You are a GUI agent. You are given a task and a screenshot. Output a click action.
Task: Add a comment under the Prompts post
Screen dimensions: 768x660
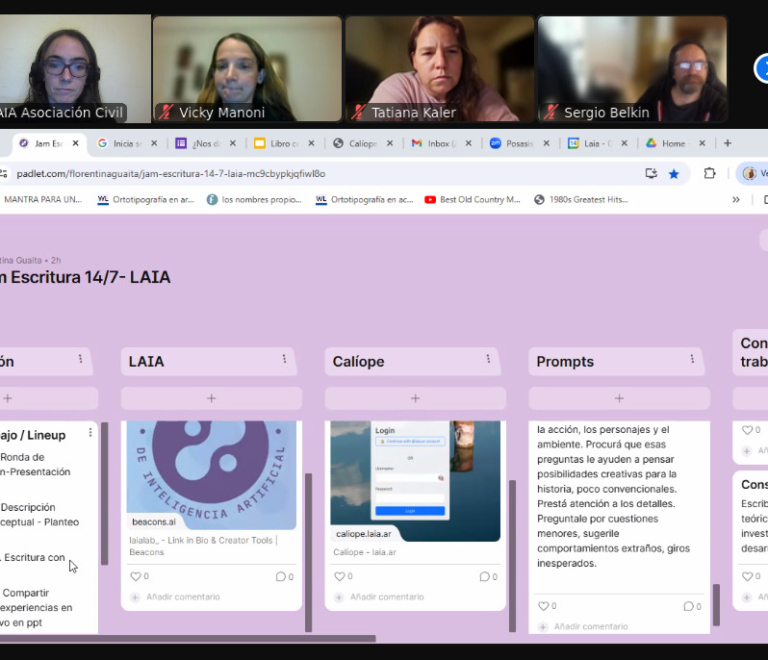590,627
